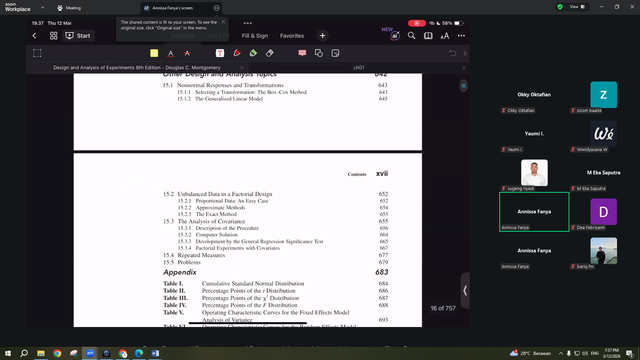Screen dimensions: 640x360
Task: Open the reading mode book icon
Action: click(428, 36)
